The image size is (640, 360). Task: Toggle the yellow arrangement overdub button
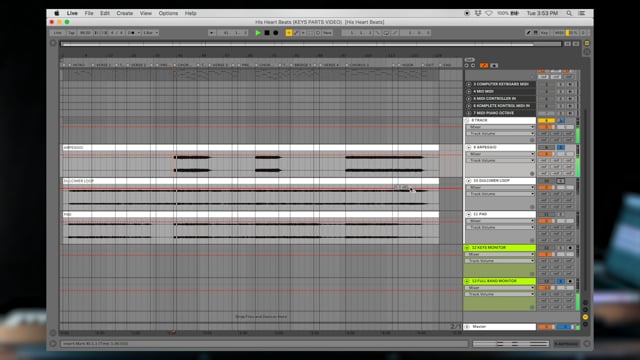(289, 33)
